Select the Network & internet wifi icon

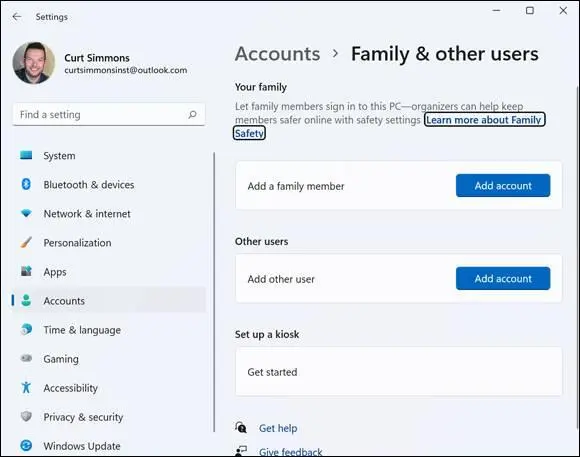pyautogui.click(x=26, y=213)
